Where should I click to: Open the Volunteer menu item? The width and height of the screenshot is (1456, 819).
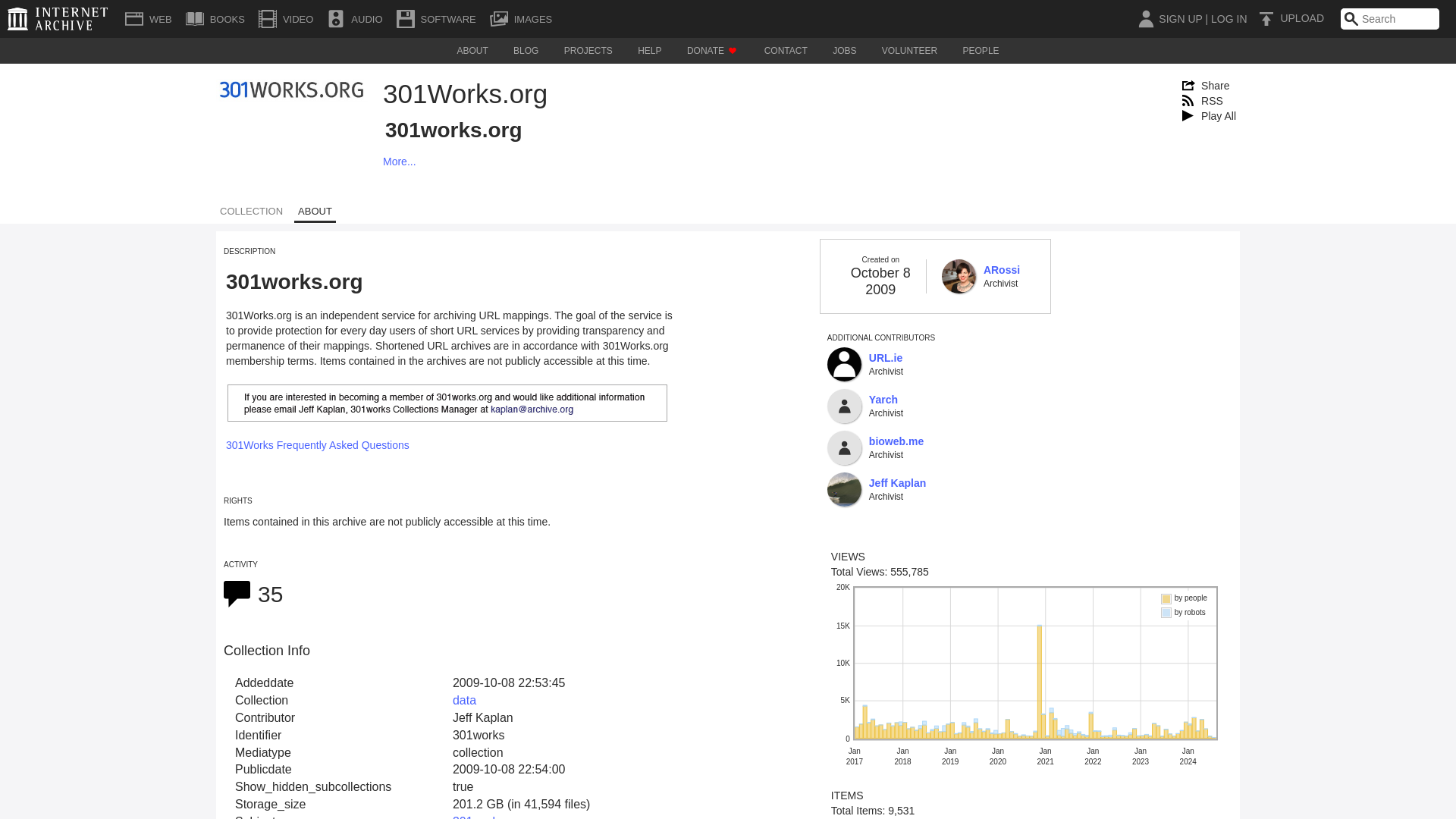point(909,51)
